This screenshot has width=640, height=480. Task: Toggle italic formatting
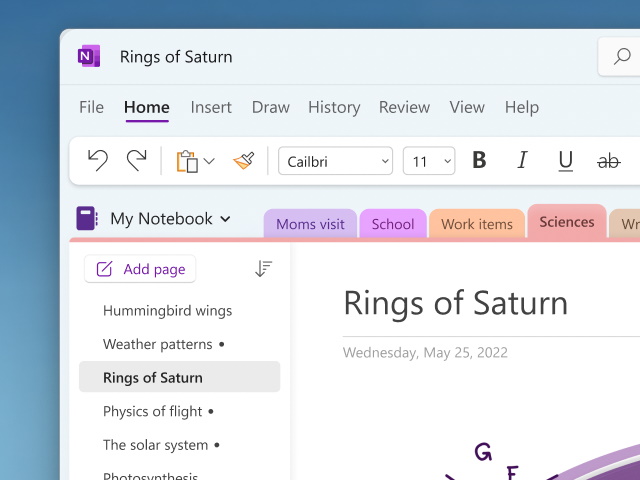(x=522, y=160)
